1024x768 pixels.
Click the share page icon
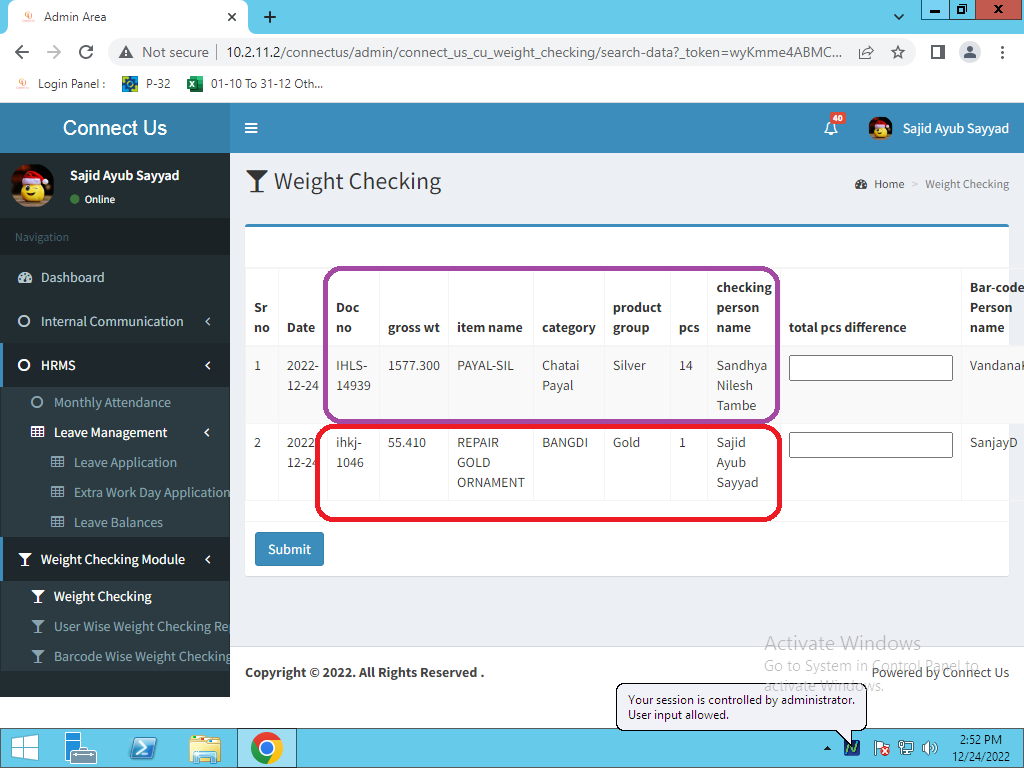866,52
